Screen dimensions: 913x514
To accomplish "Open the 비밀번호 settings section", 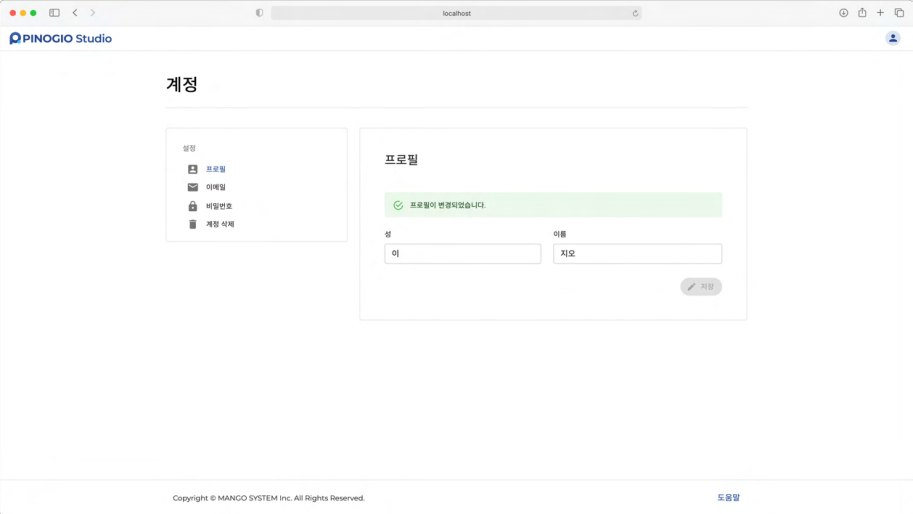I will pos(219,206).
